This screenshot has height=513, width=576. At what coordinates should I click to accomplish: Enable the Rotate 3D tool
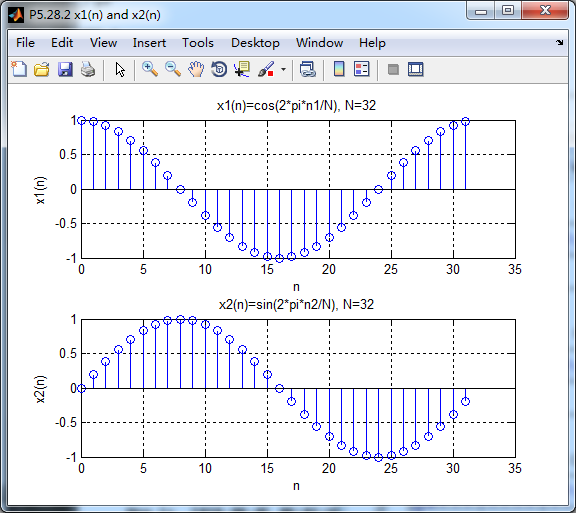(219, 69)
